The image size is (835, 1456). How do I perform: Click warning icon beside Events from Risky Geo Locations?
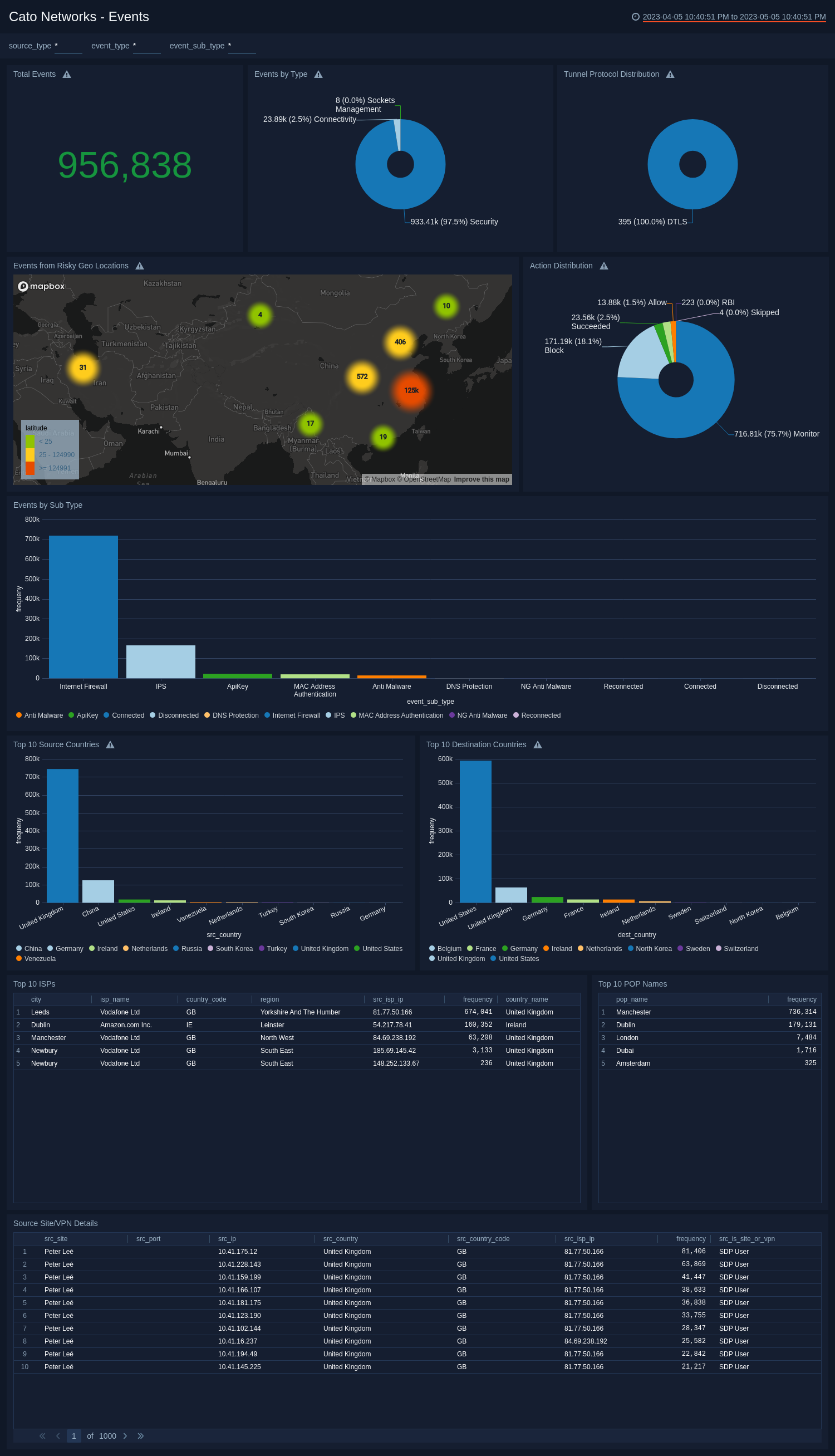(139, 266)
